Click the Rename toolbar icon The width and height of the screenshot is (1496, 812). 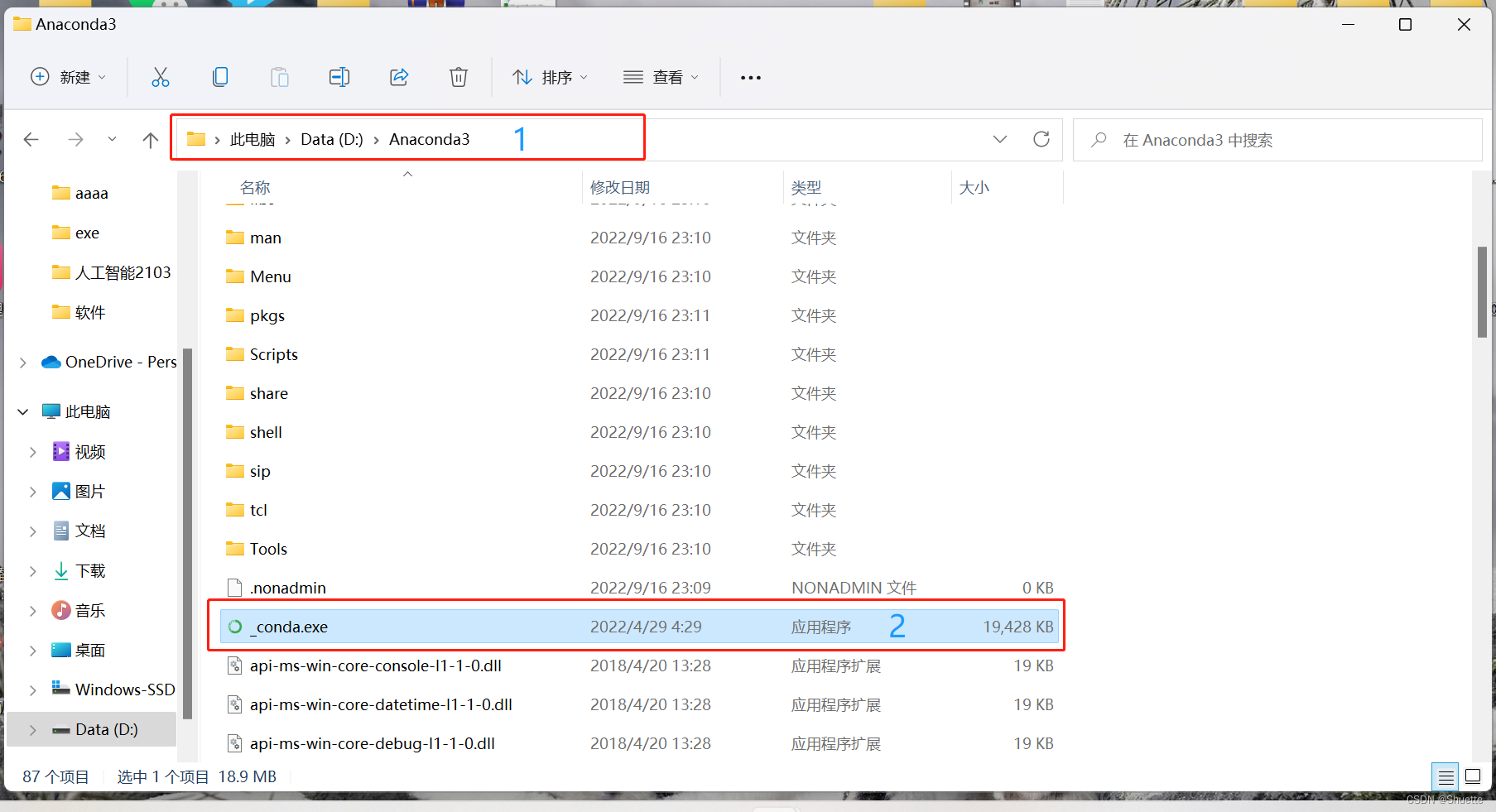coord(339,77)
